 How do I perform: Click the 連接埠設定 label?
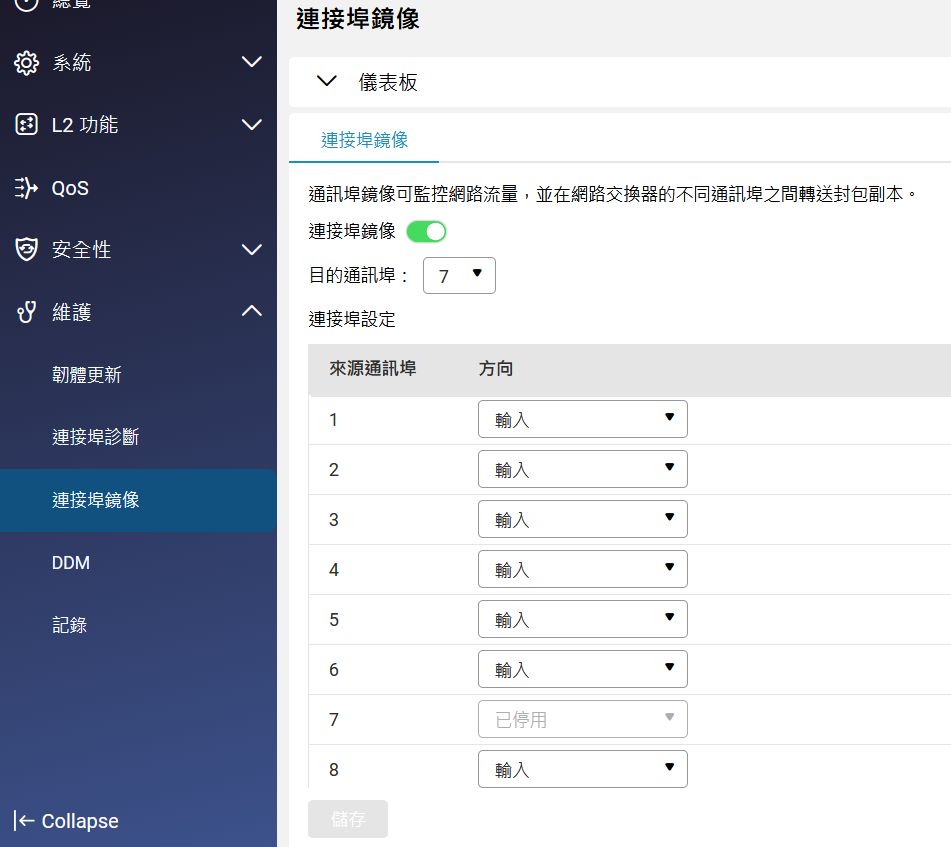coord(352,319)
